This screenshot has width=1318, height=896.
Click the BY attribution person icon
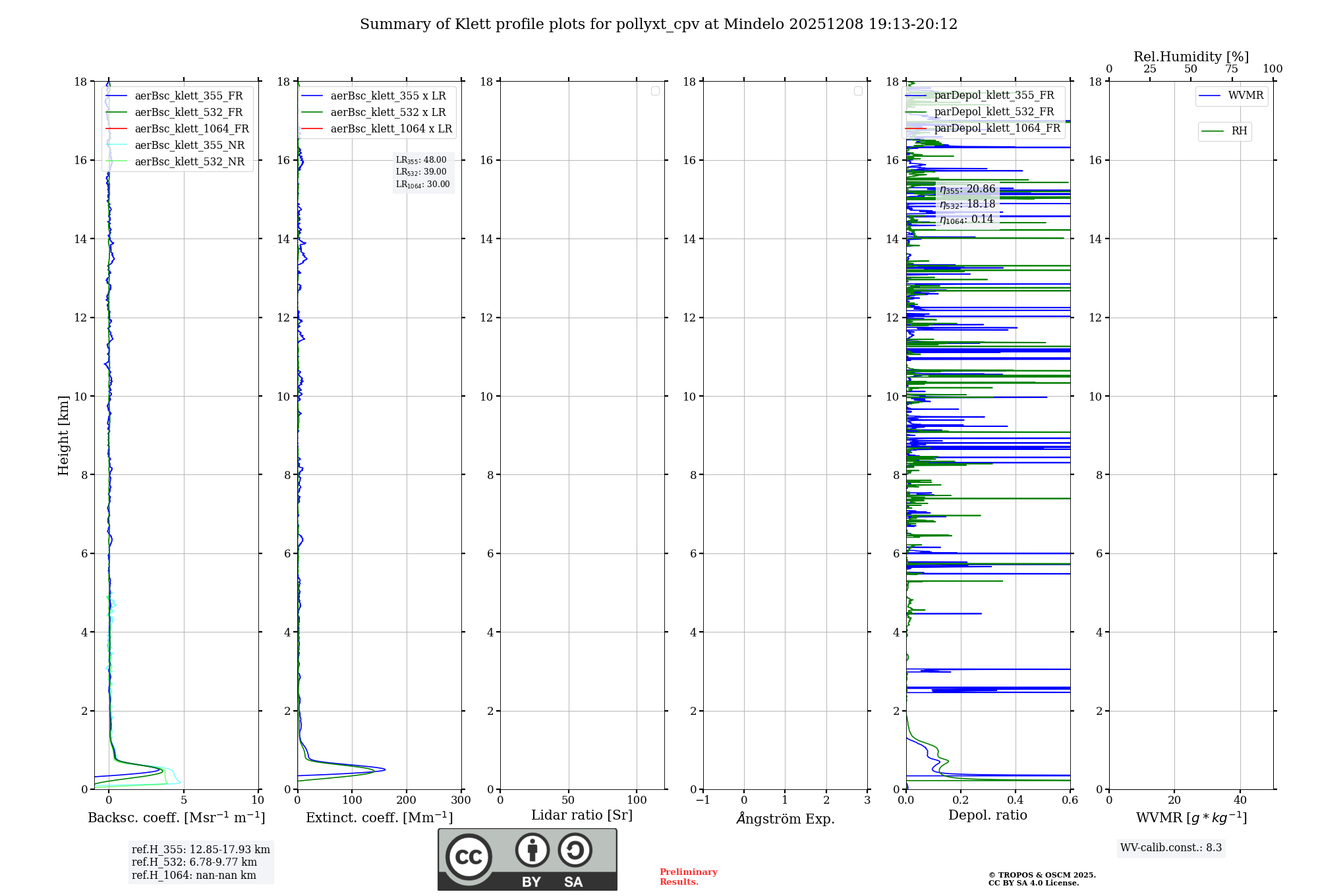[532, 850]
